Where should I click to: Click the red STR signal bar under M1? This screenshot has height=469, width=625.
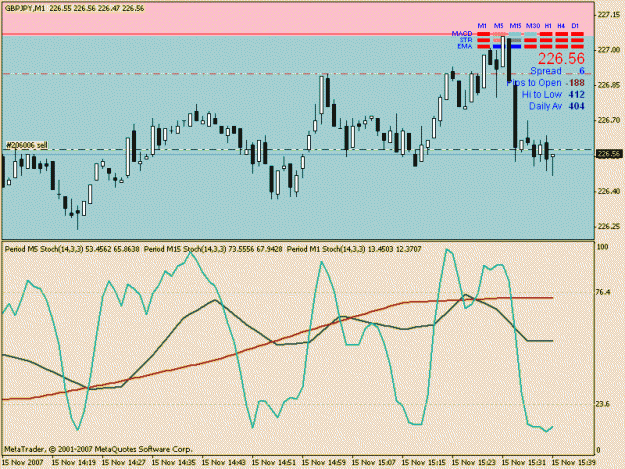pyautogui.click(x=483, y=40)
